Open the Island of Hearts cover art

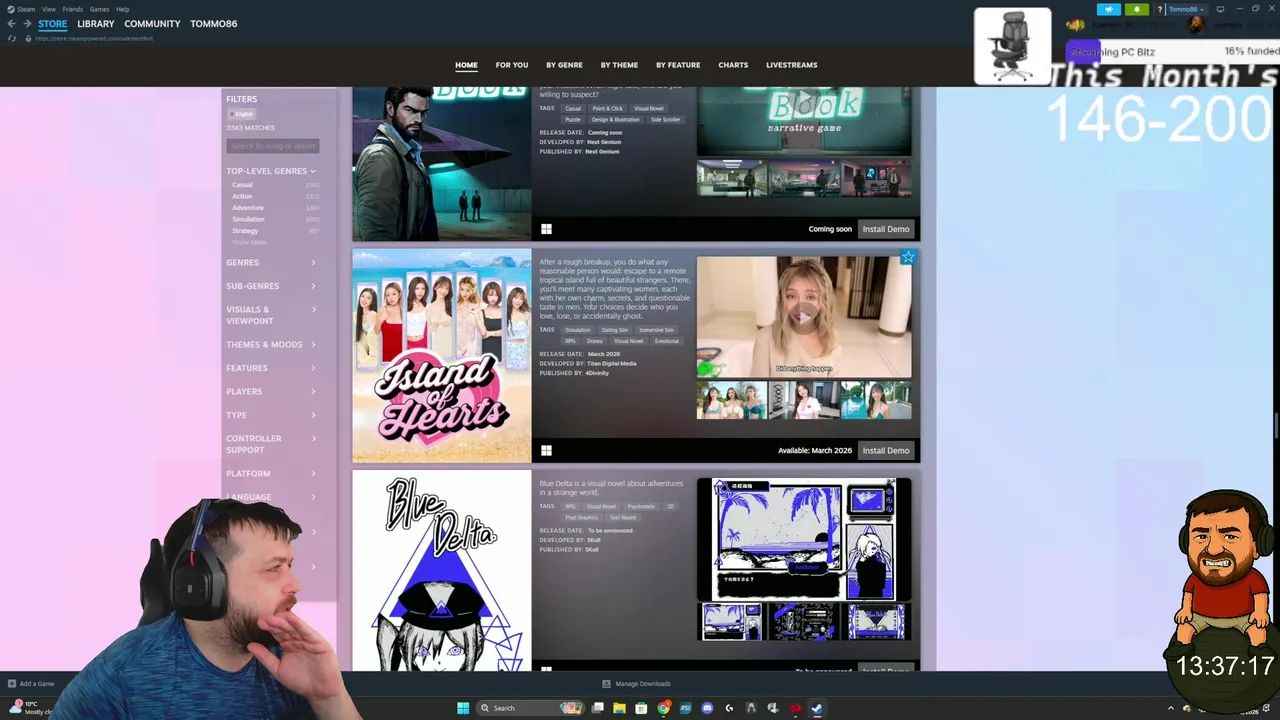click(x=441, y=356)
